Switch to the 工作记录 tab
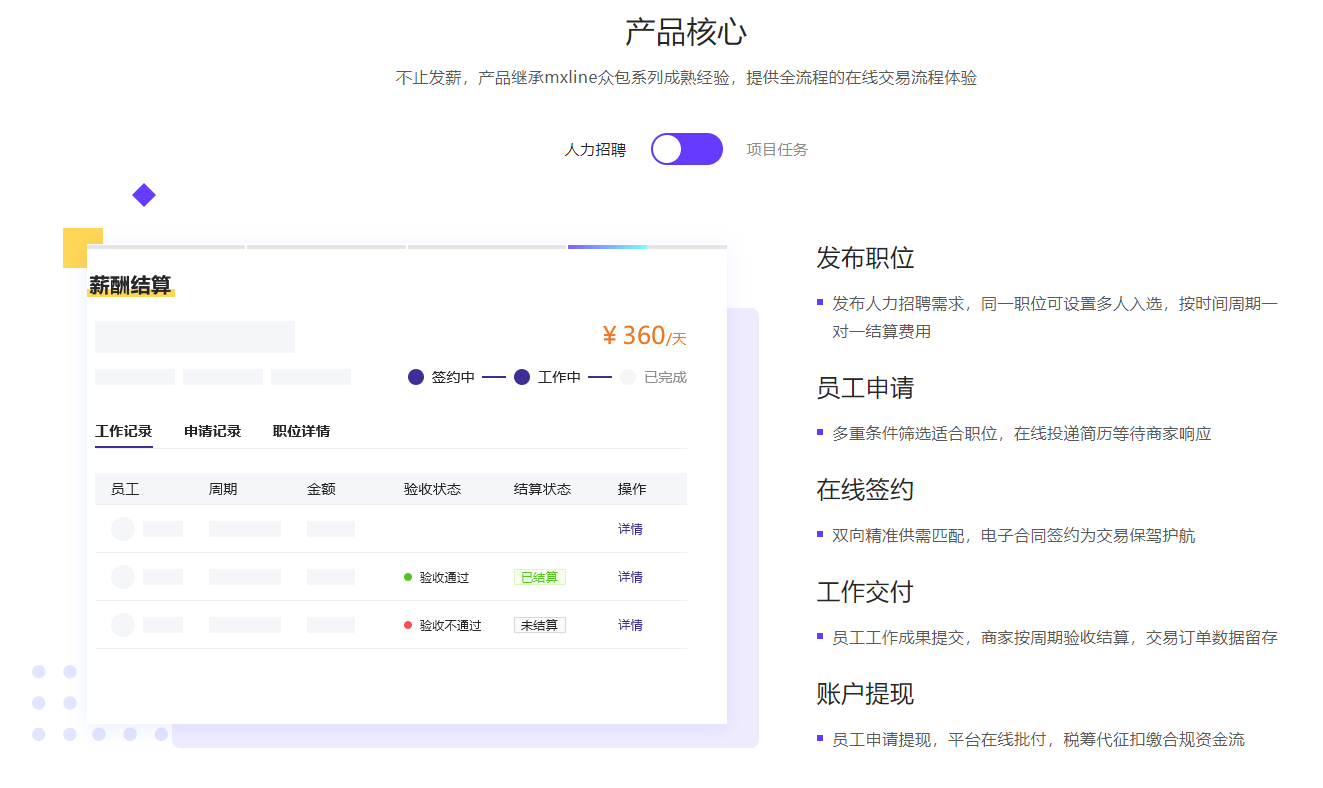Viewport: 1323px width, 788px height. [x=124, y=431]
